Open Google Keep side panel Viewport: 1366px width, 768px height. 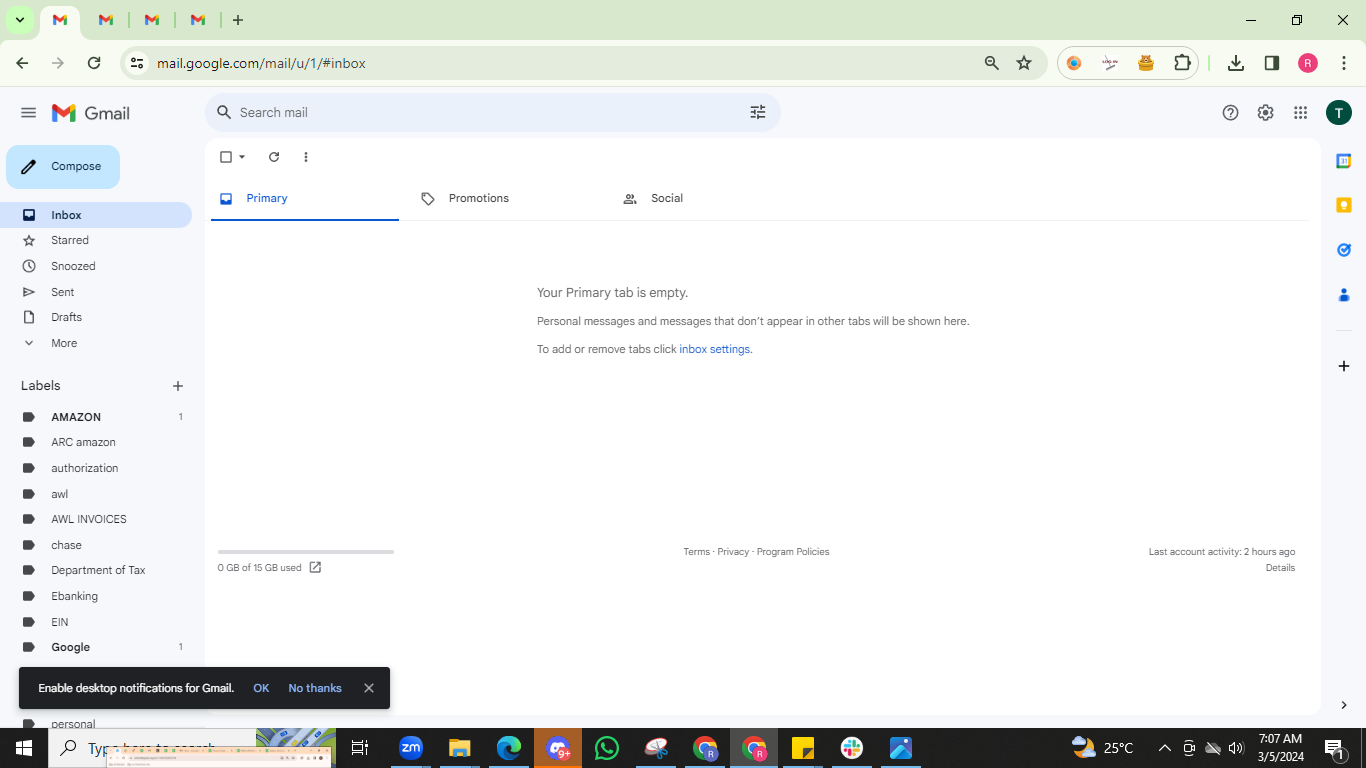pos(1344,205)
